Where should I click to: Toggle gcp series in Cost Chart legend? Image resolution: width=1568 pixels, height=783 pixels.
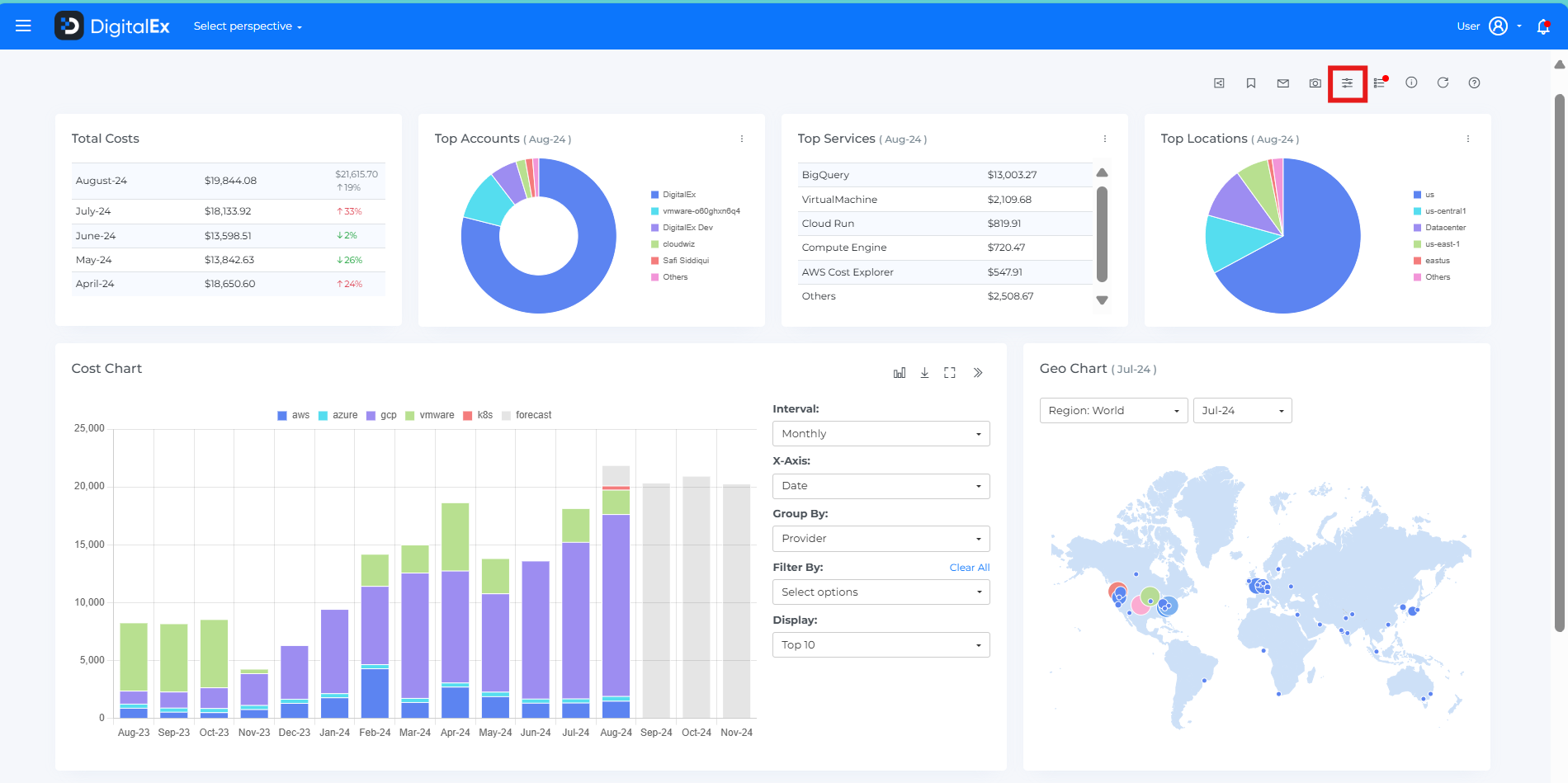[x=381, y=415]
